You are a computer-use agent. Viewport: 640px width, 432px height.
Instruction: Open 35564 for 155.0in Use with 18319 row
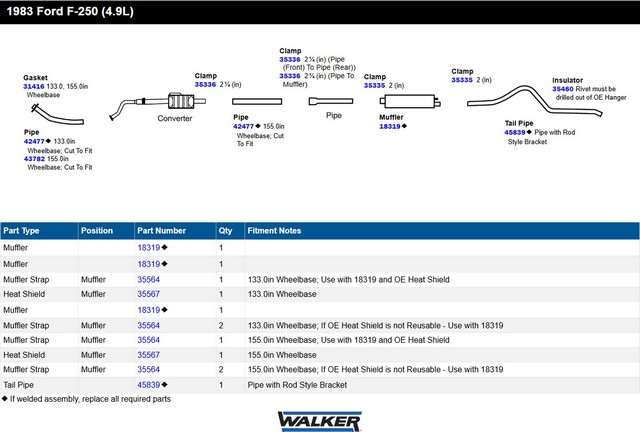pyautogui.click(x=149, y=340)
